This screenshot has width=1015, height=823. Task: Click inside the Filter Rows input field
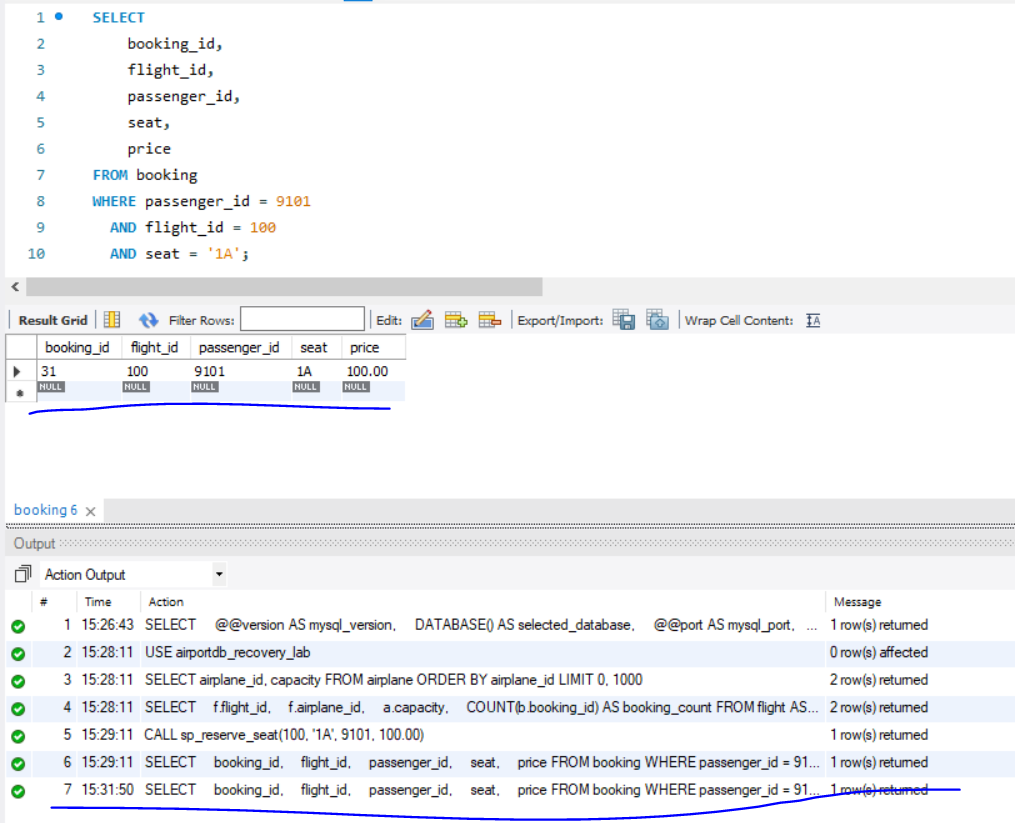point(302,319)
